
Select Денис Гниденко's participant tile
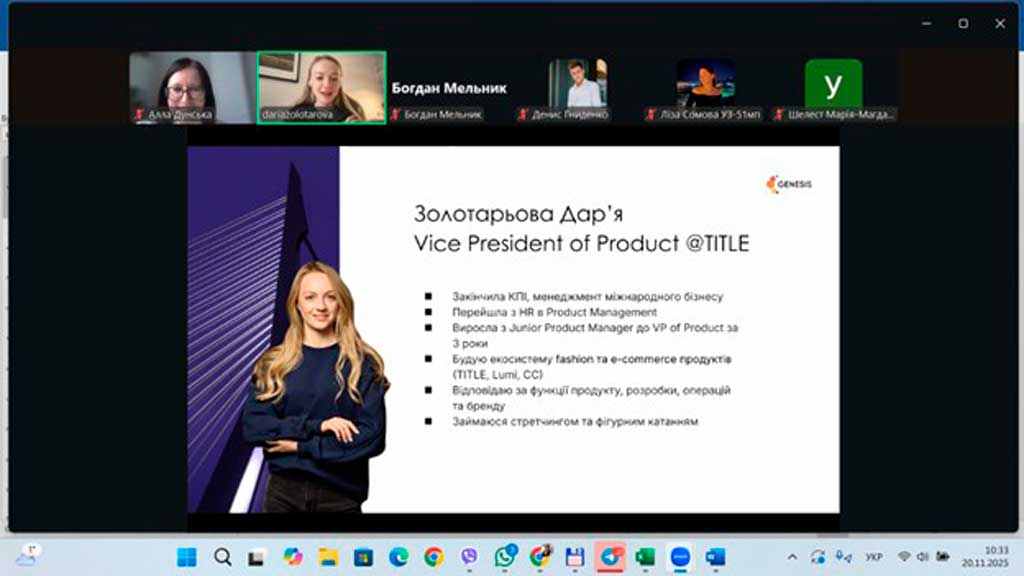577,87
